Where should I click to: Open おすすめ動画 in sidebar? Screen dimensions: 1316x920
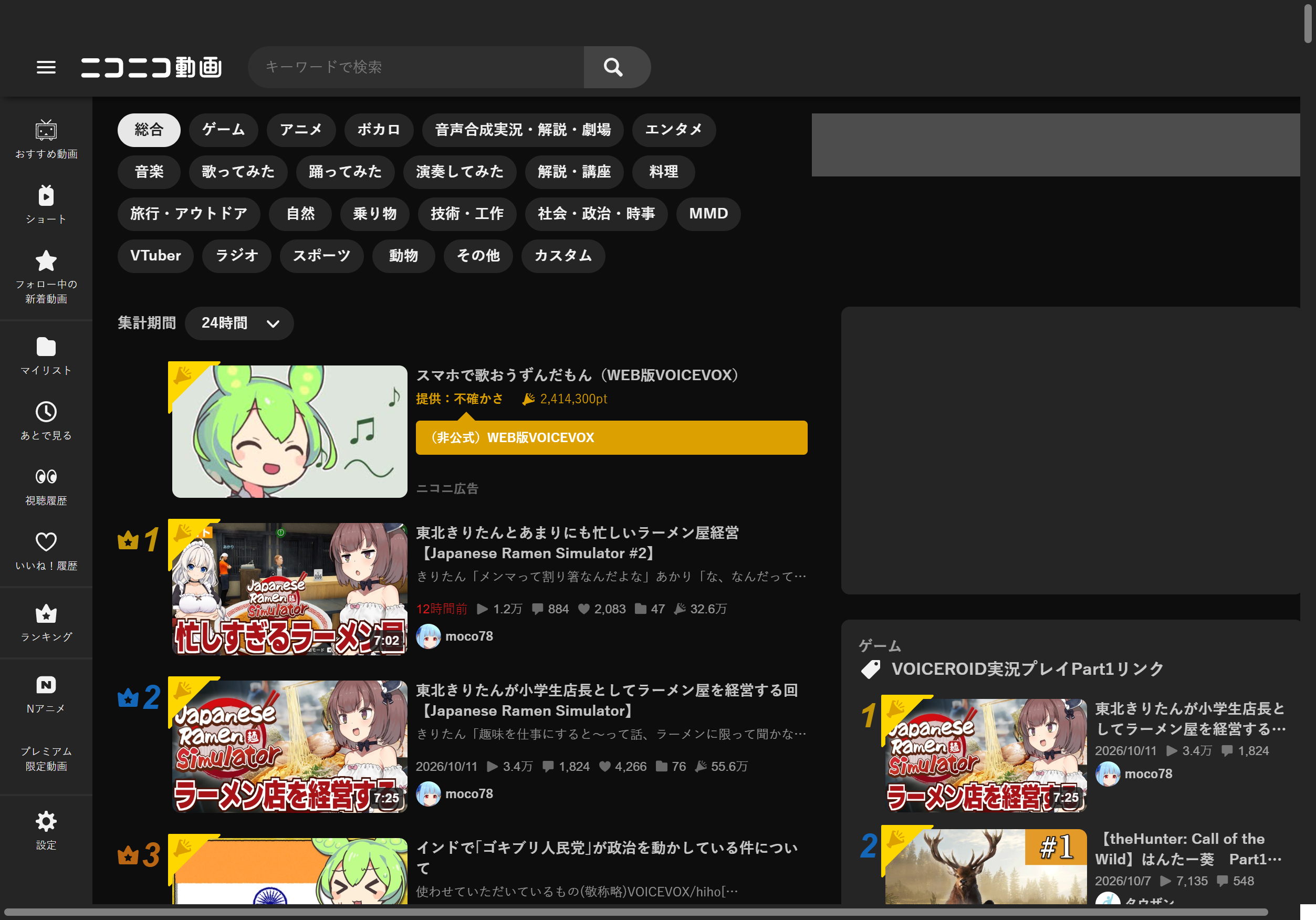(x=46, y=140)
